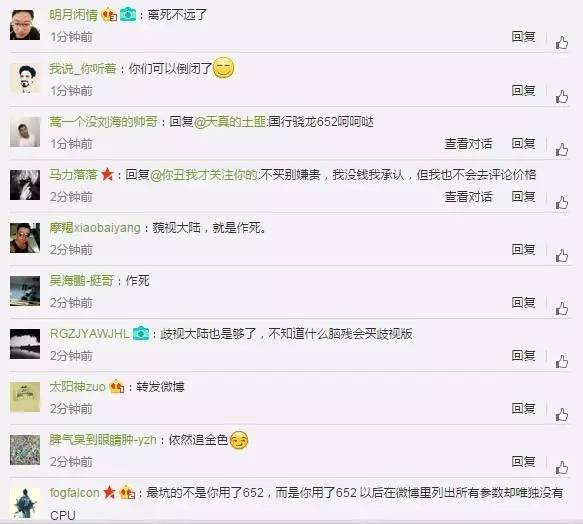Like the comment mentioning 骁龙652呵呵哒
The image size is (583, 524).
point(562,150)
